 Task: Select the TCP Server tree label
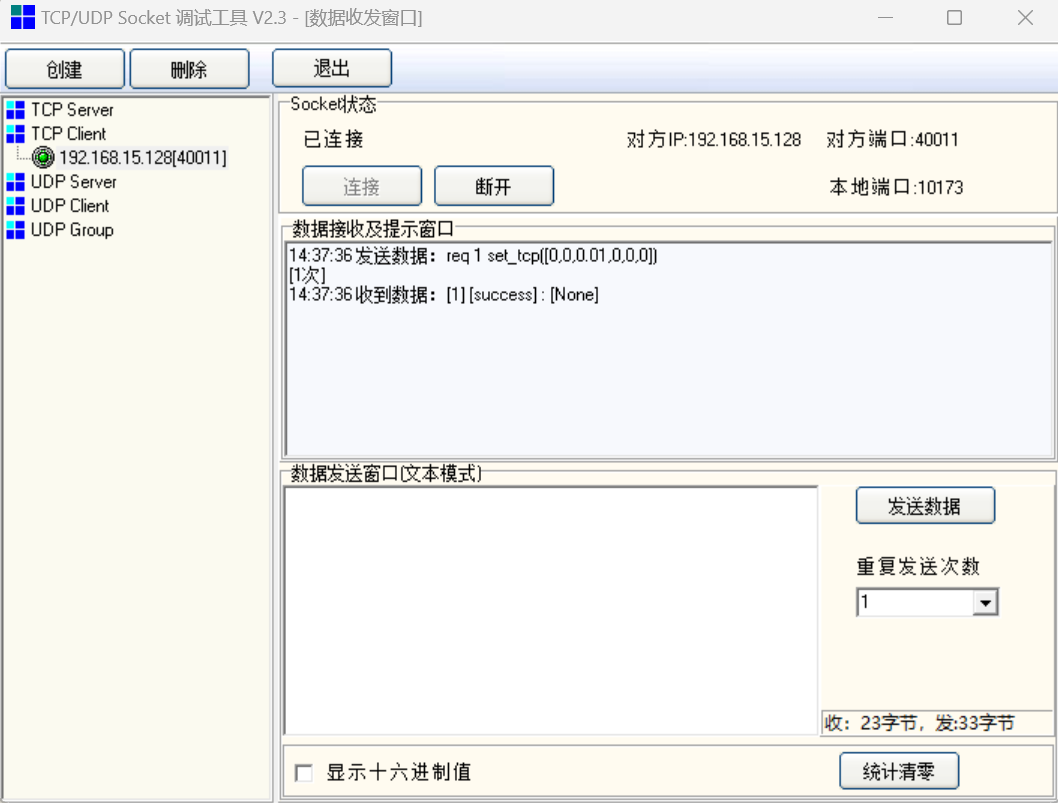click(72, 109)
